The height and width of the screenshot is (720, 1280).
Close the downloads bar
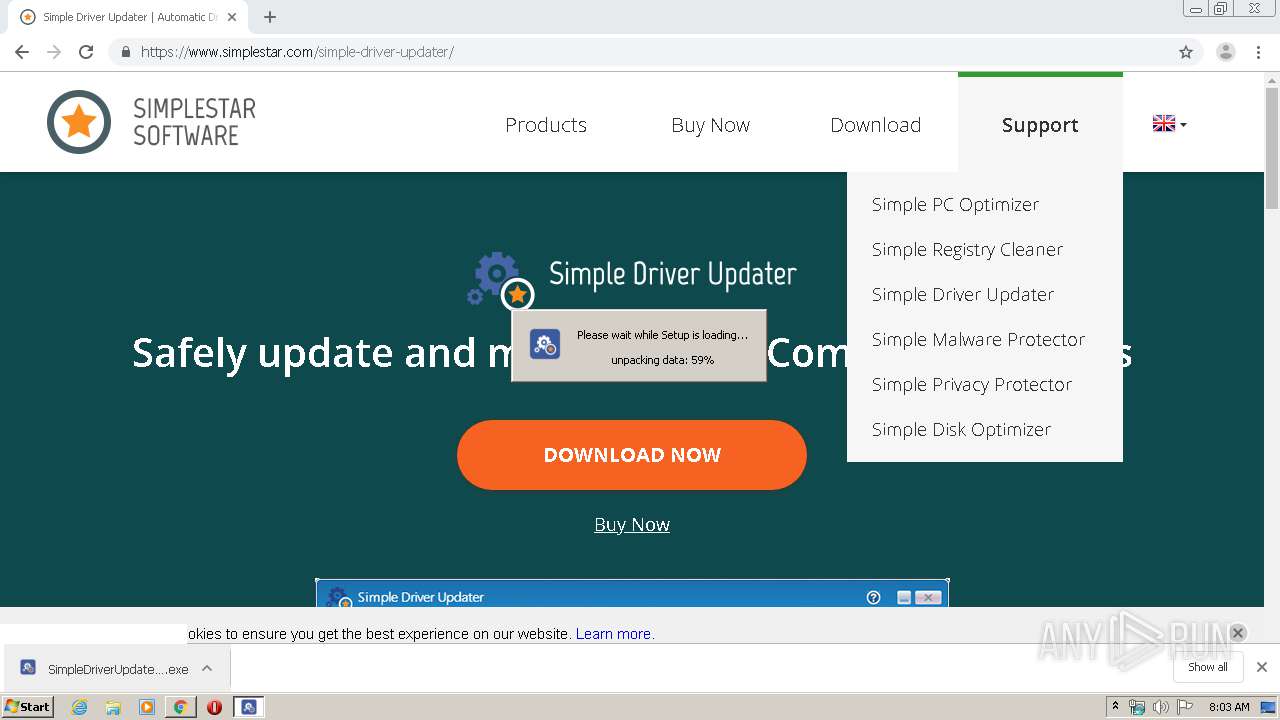point(1262,667)
